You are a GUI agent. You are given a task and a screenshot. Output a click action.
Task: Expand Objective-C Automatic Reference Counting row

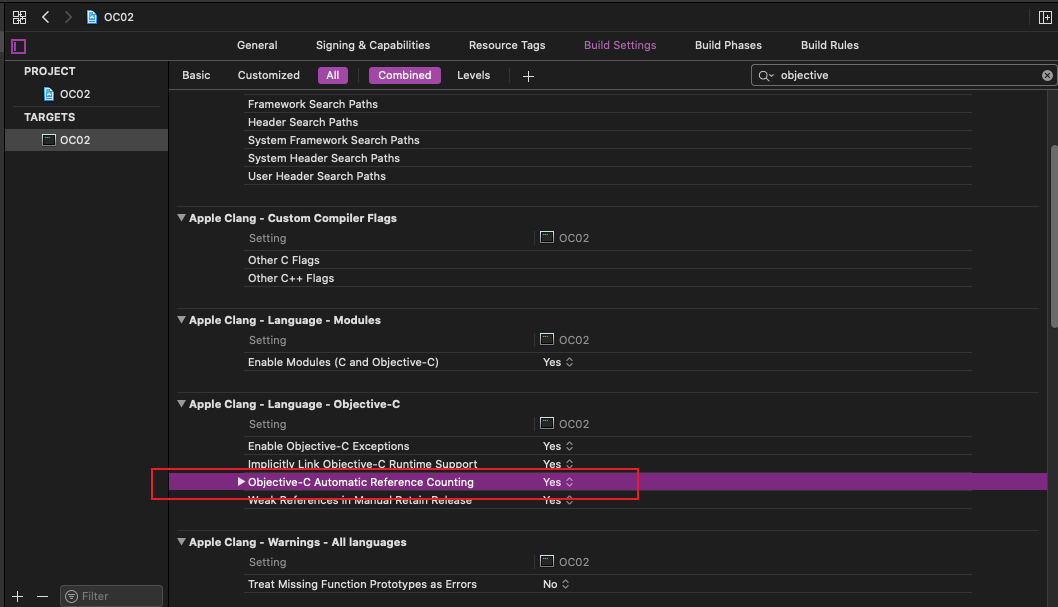click(241, 482)
